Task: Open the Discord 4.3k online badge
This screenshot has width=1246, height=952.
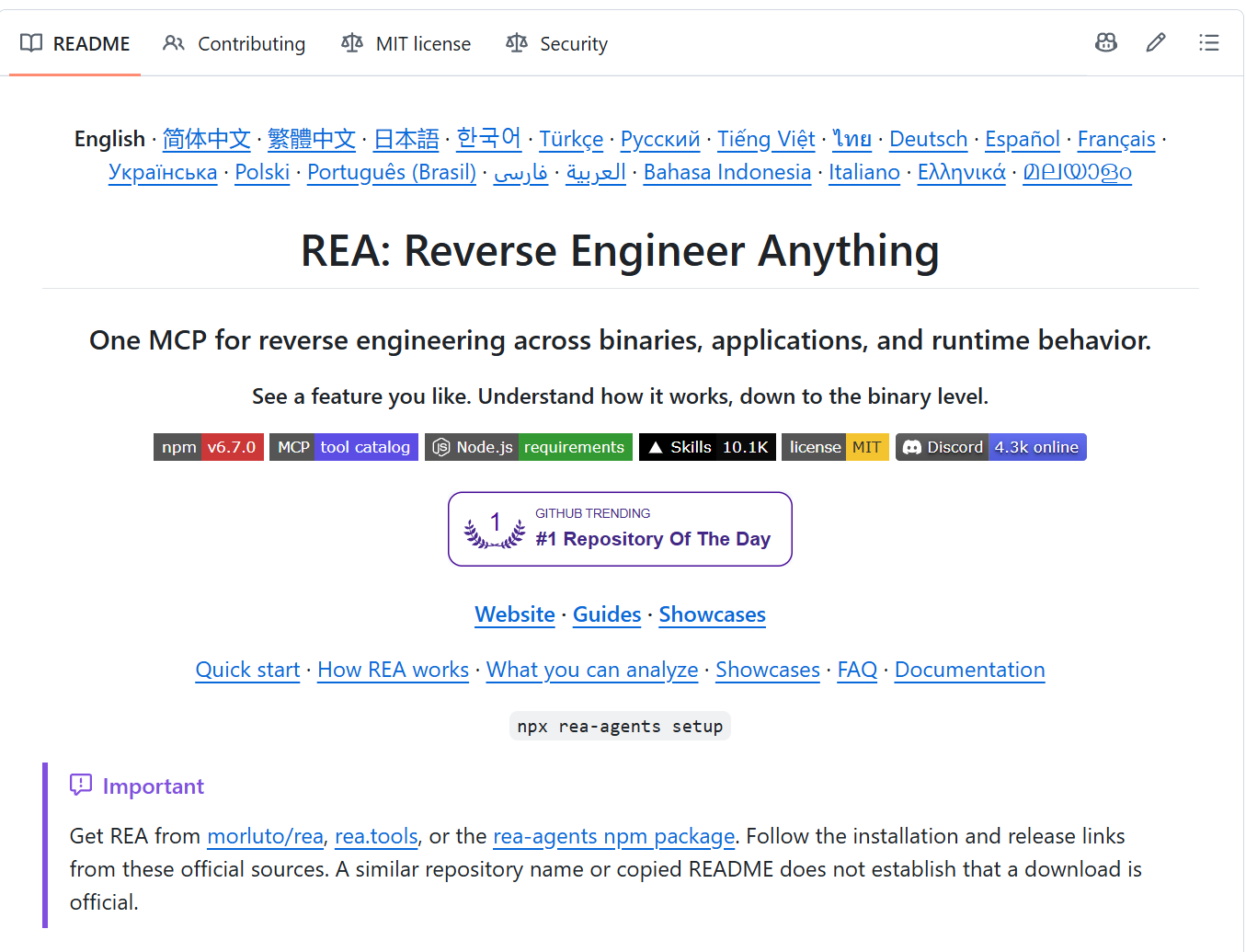Action: 991,447
